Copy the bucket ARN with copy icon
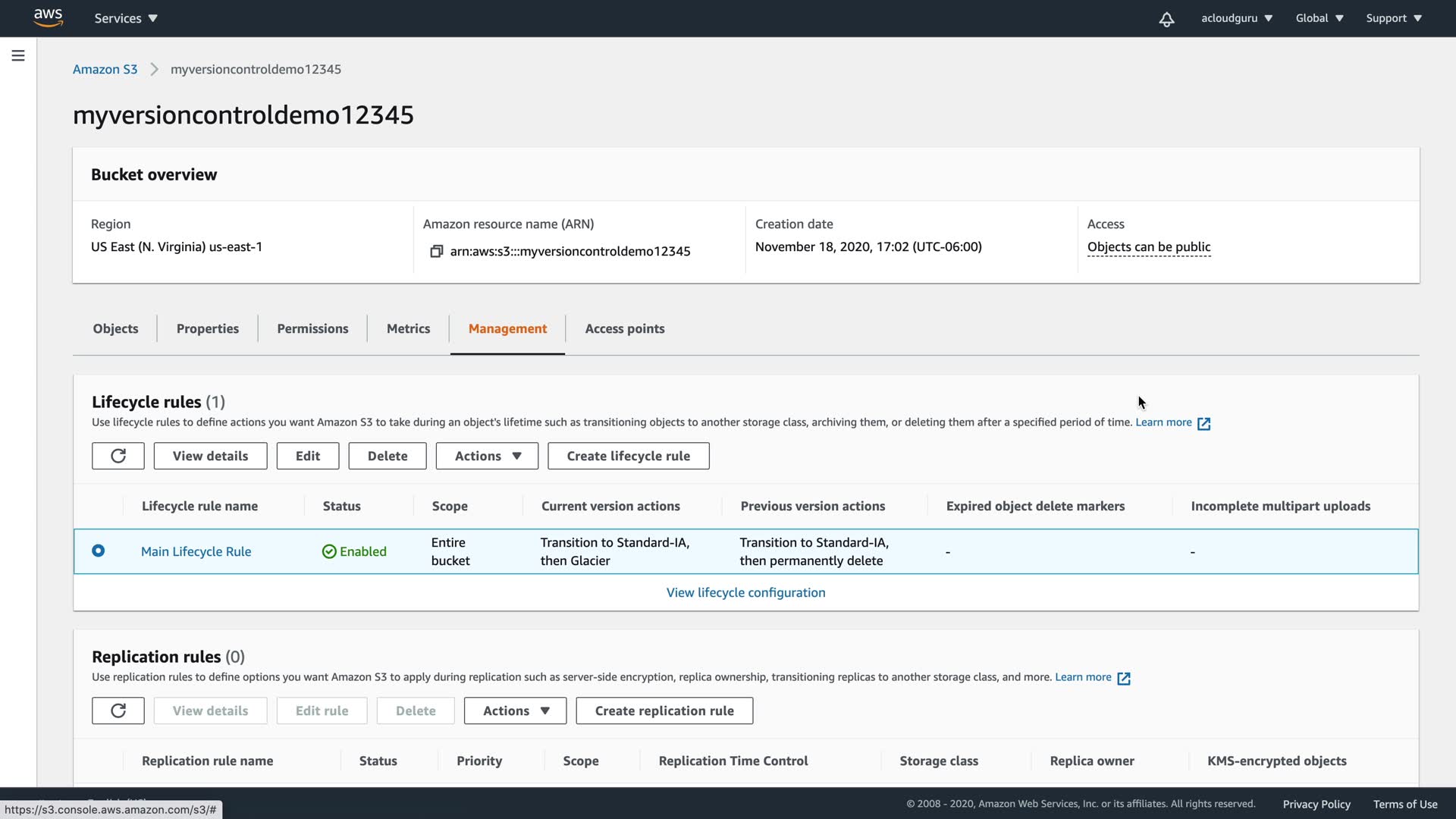 [436, 251]
